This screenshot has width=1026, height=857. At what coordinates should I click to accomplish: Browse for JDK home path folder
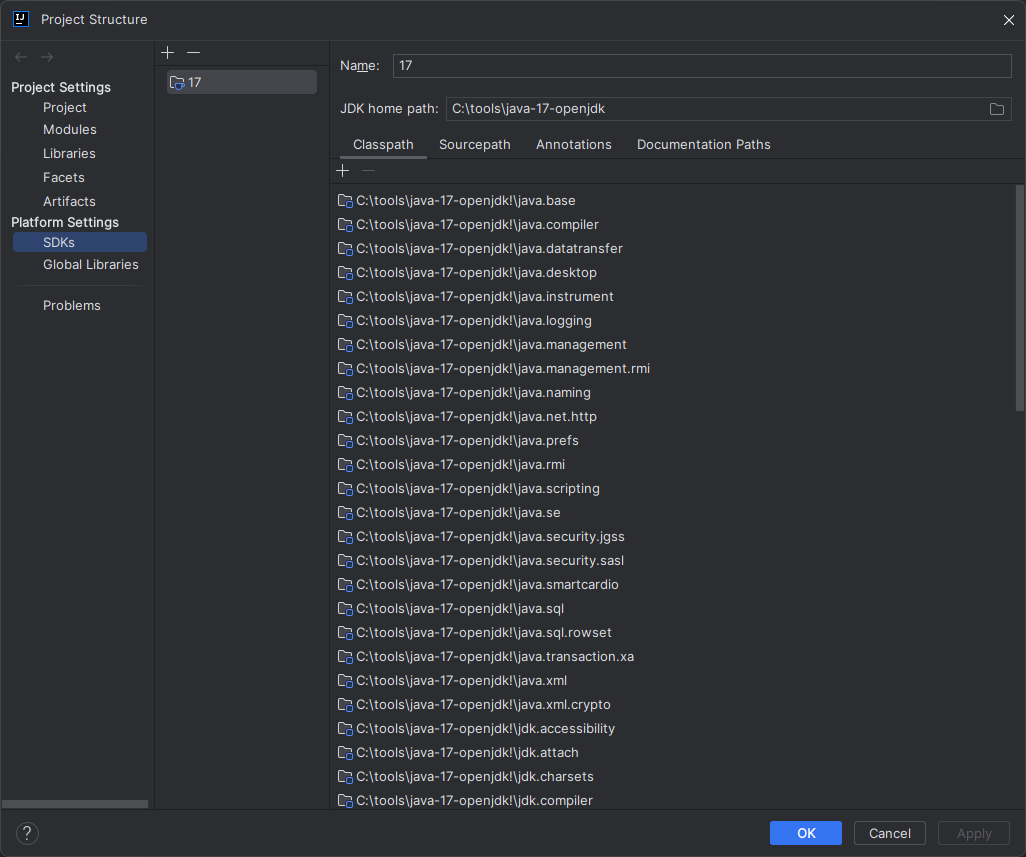997,109
